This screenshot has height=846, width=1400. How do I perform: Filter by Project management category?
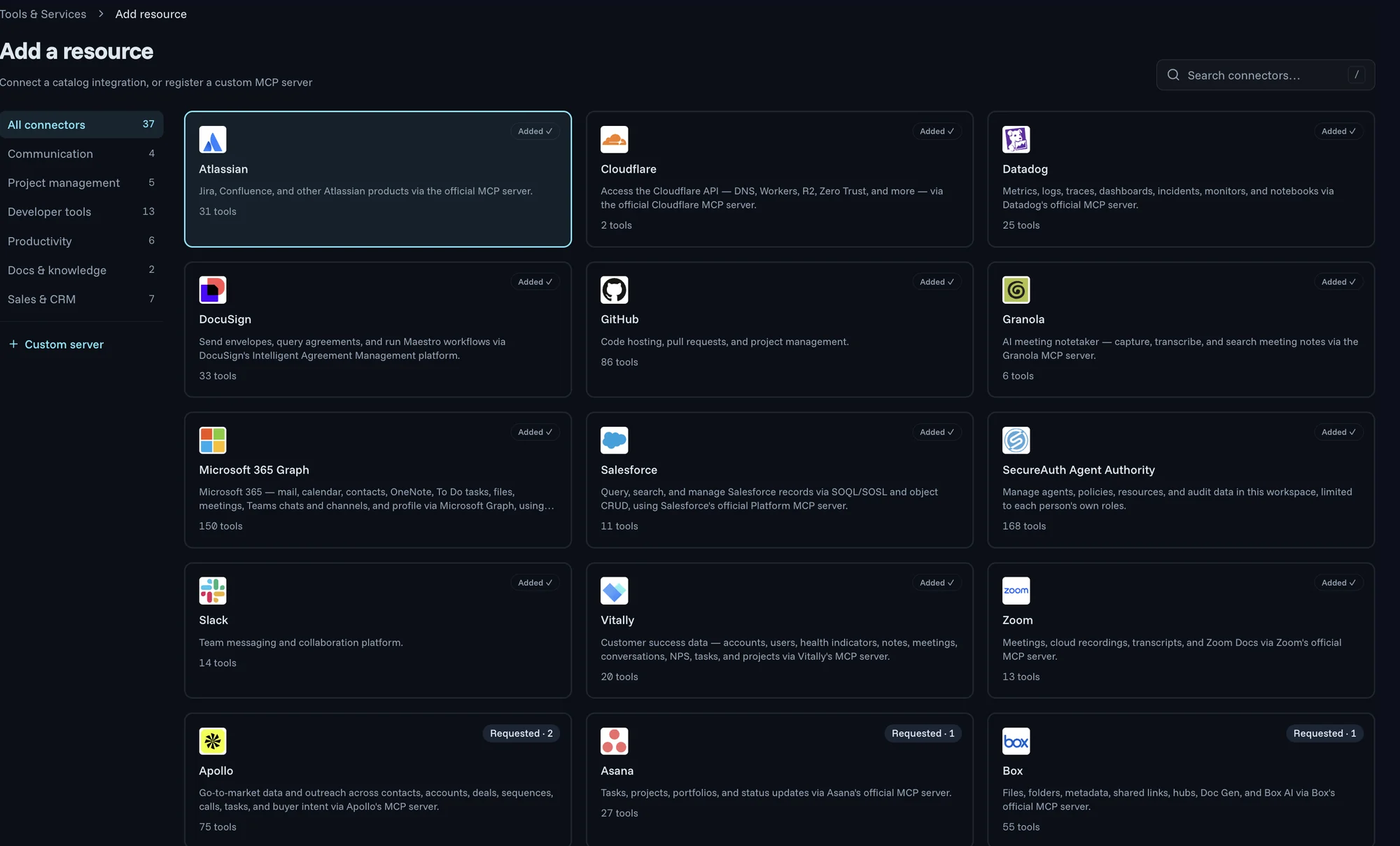[81, 183]
